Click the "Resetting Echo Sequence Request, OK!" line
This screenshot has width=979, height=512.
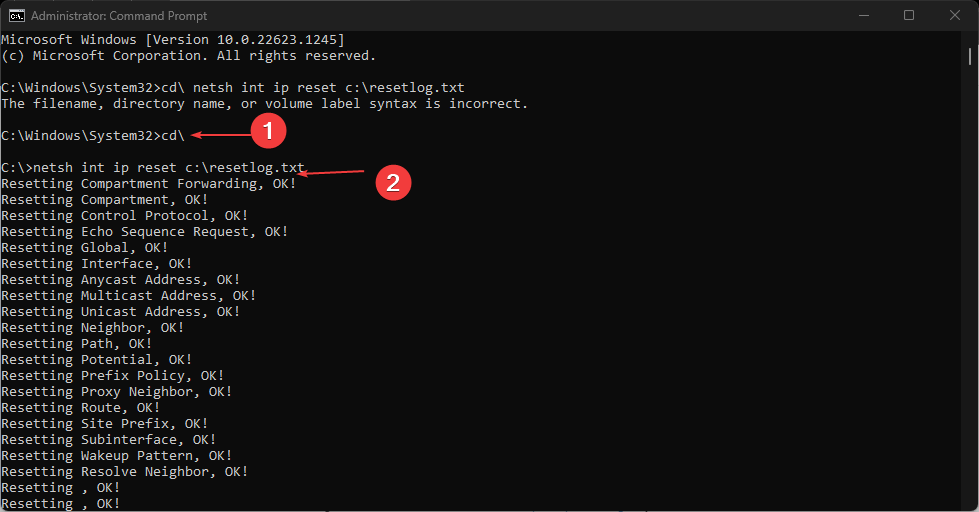[x=144, y=231]
